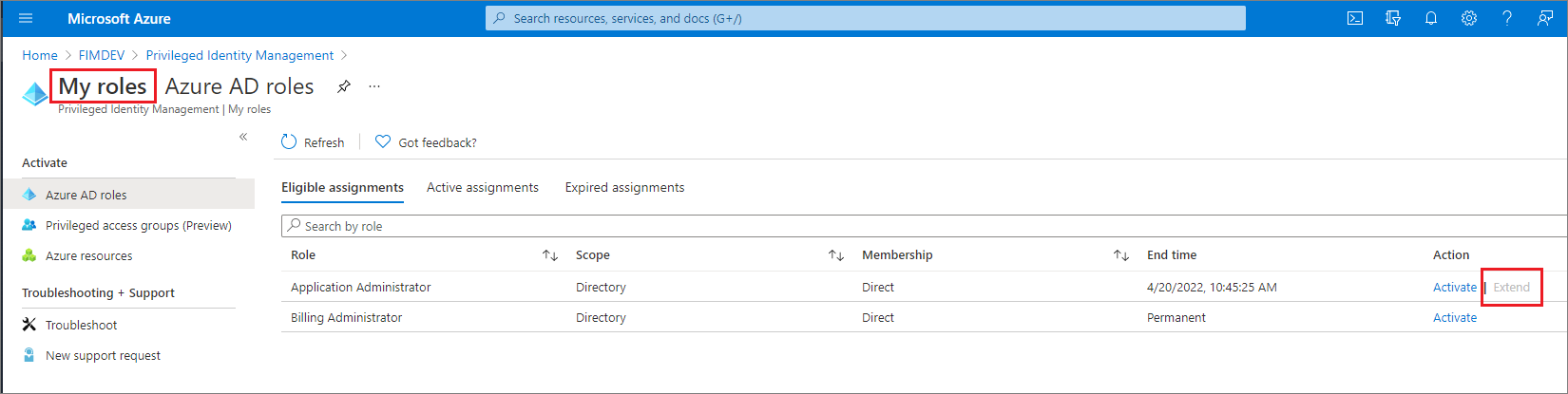Open the feedback person icon in header

[x=1545, y=18]
